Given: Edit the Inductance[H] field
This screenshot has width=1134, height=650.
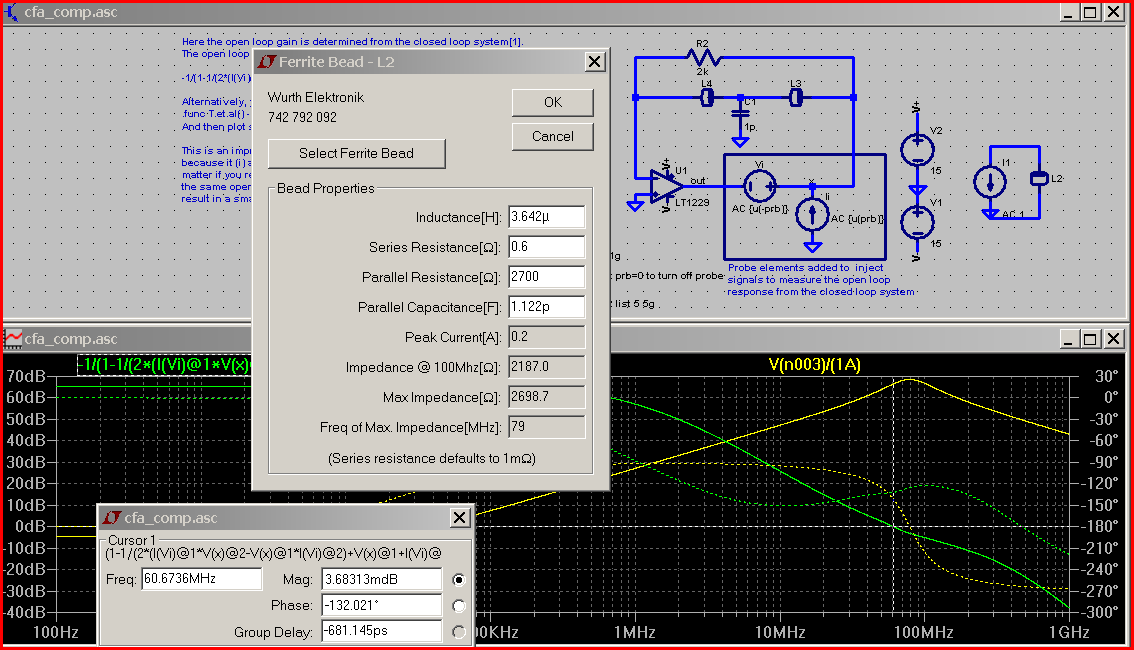Looking at the screenshot, I should click(x=546, y=216).
